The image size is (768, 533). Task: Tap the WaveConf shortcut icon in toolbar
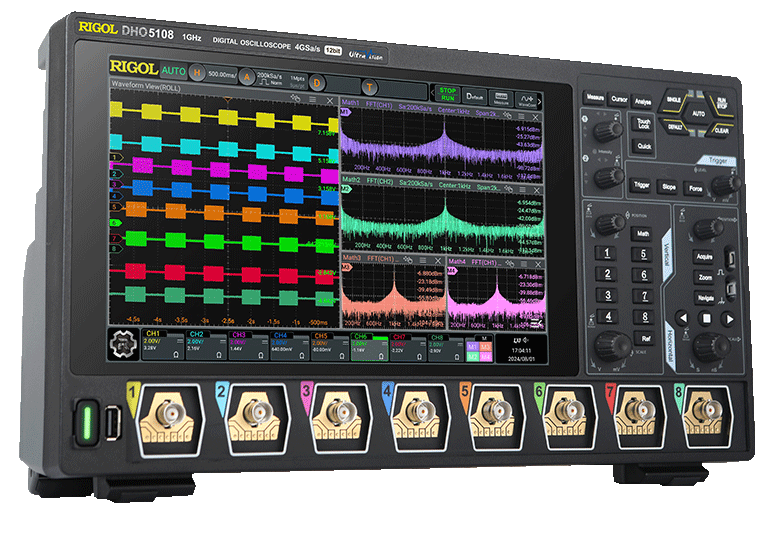526,100
